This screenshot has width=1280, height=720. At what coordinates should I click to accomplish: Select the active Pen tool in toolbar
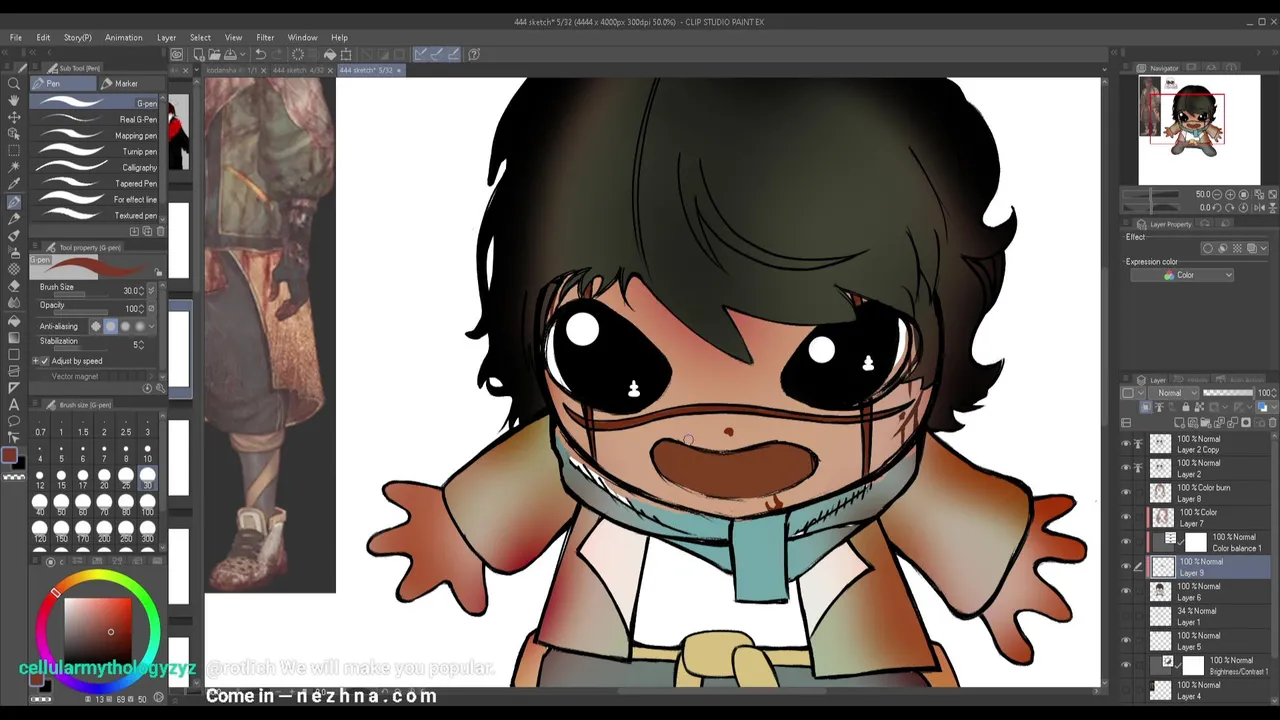click(x=14, y=202)
